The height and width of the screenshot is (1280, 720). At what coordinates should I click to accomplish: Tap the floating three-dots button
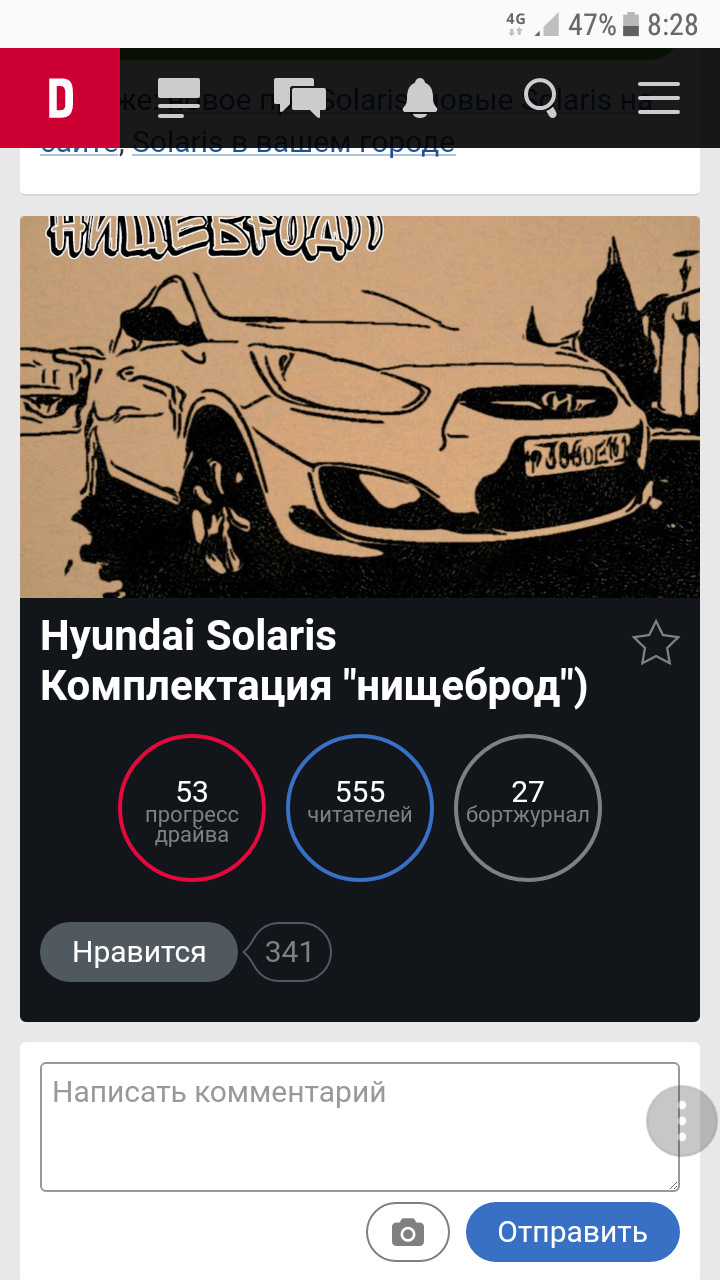(x=682, y=1121)
